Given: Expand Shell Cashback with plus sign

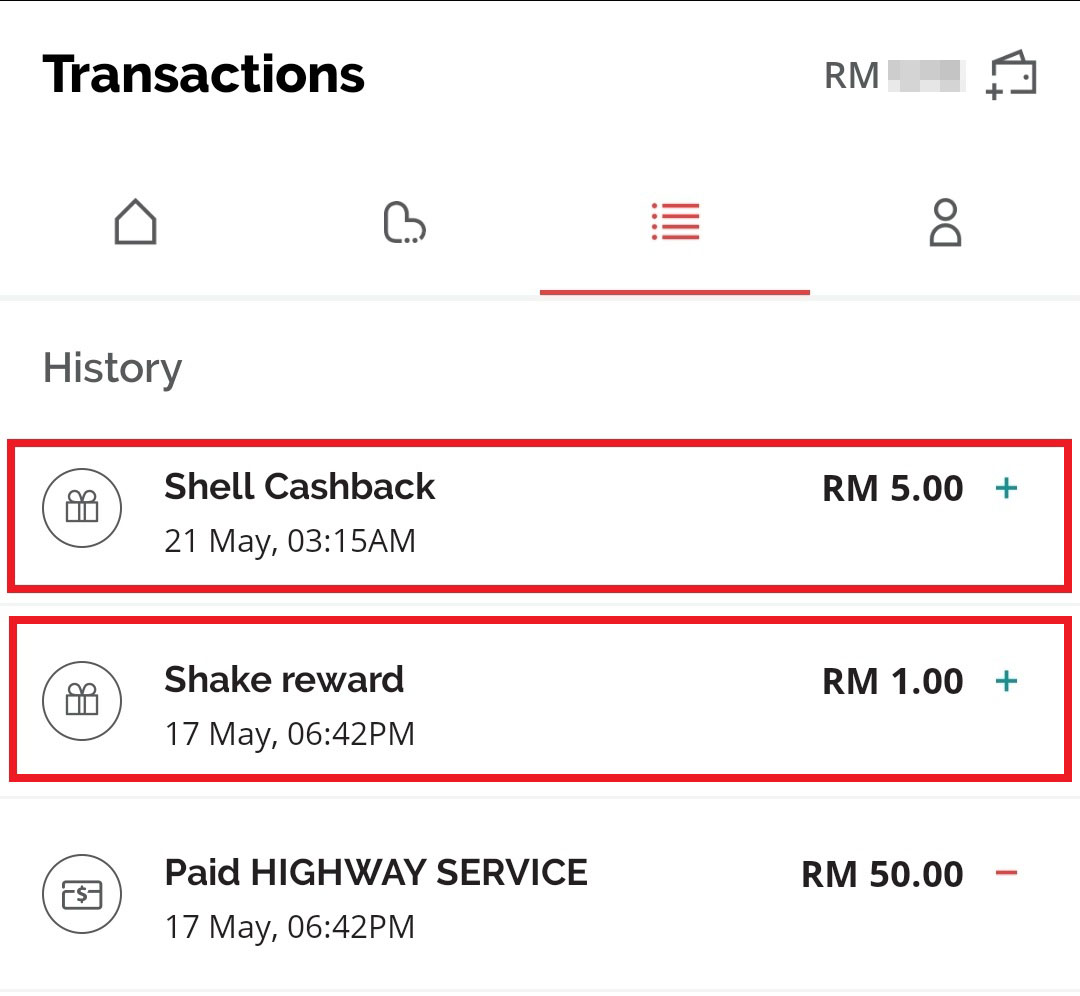Looking at the screenshot, I should pos(1006,488).
